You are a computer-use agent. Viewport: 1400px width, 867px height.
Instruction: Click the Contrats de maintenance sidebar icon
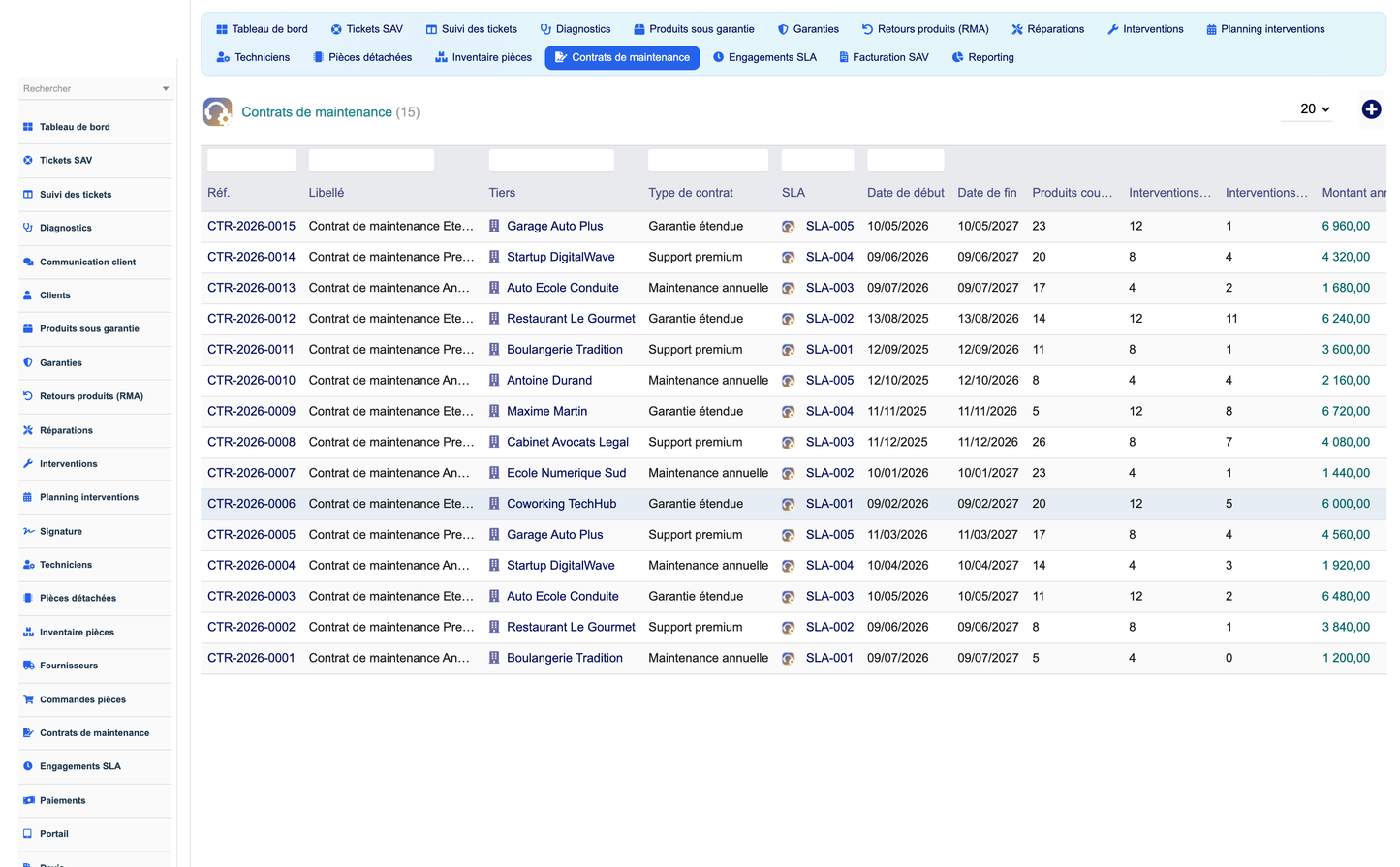click(x=28, y=733)
